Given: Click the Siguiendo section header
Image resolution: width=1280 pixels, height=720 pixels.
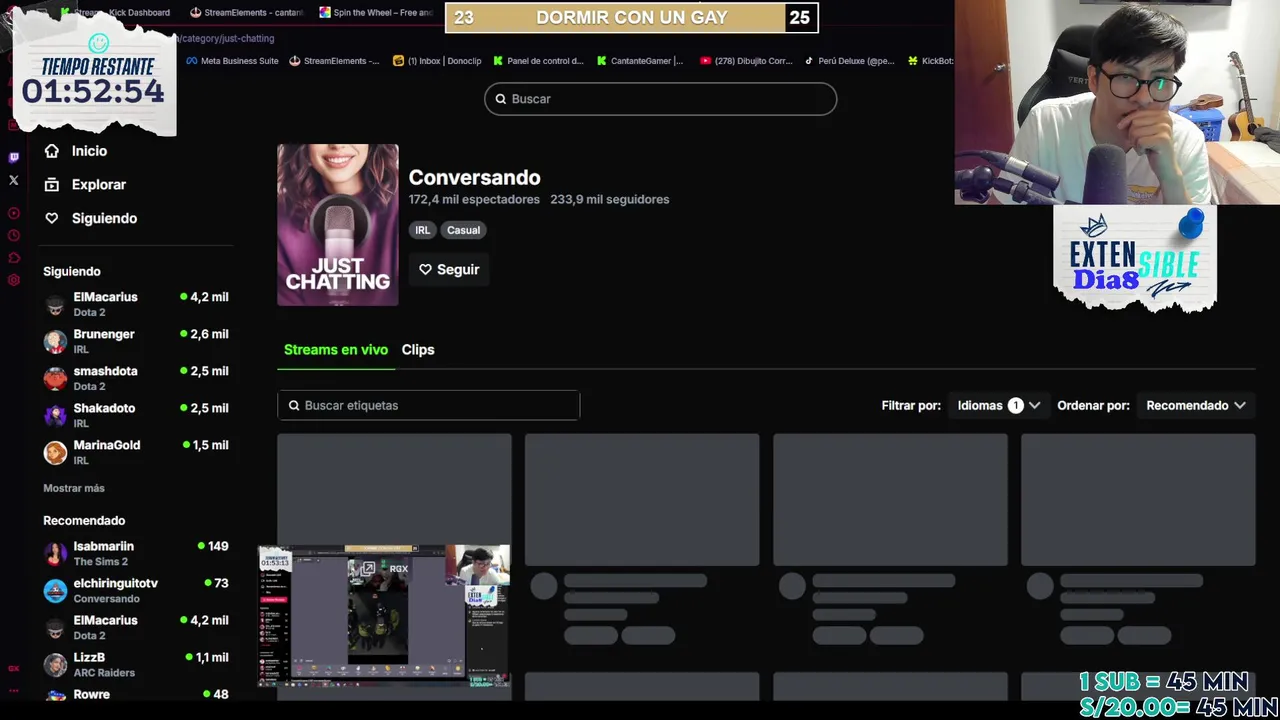Looking at the screenshot, I should tap(72, 271).
